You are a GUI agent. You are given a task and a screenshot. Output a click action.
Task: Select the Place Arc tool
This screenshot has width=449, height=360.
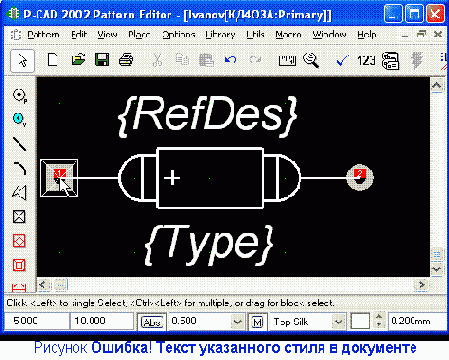(x=19, y=168)
